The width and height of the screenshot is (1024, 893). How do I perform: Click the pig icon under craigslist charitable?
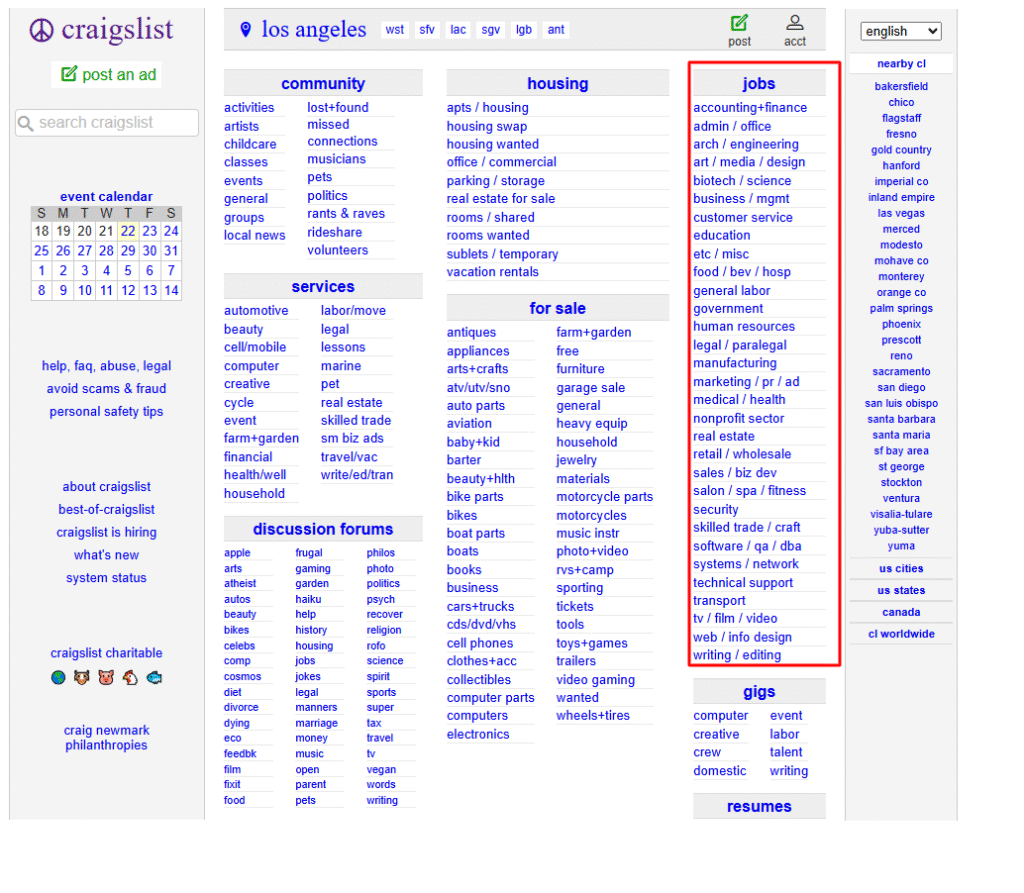click(x=106, y=677)
